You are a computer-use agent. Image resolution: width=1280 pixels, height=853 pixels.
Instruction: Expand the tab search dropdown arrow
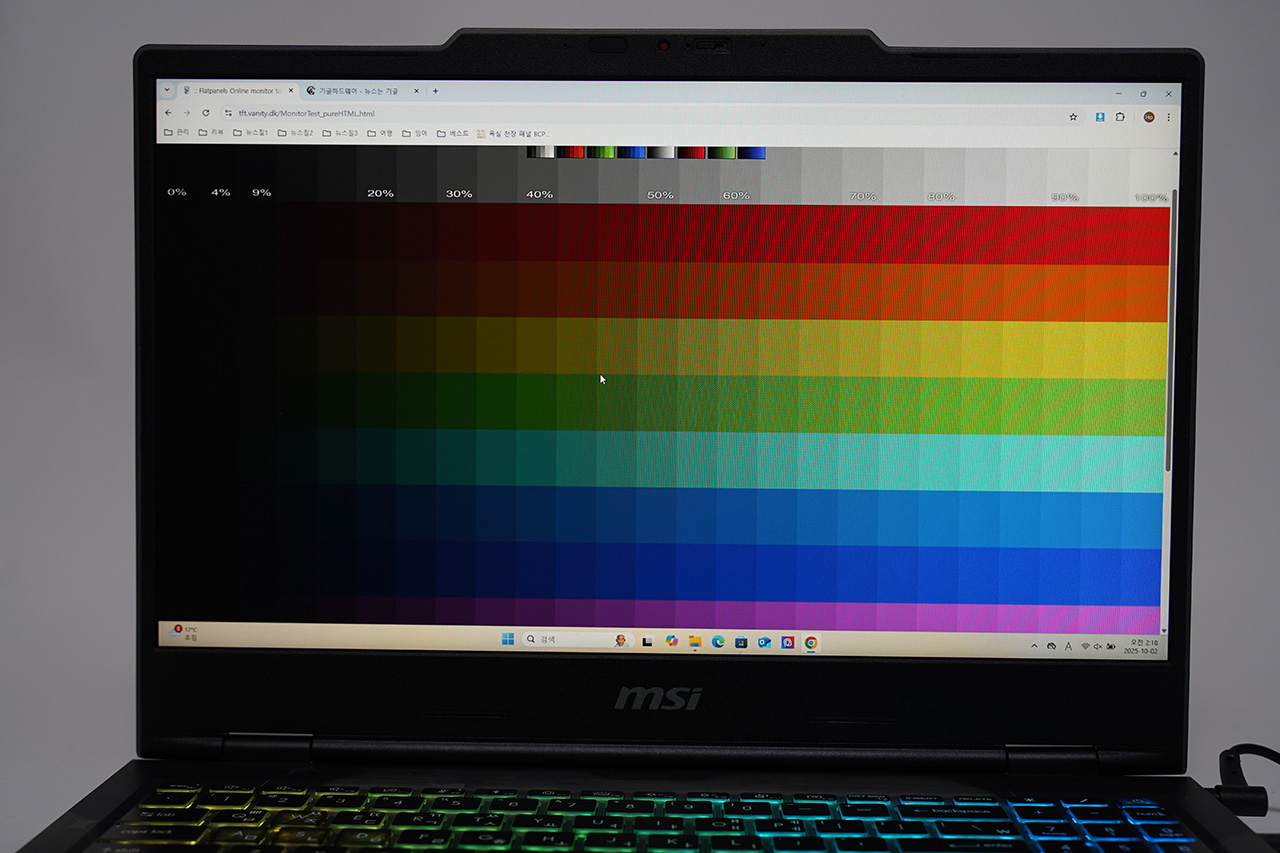point(167,90)
